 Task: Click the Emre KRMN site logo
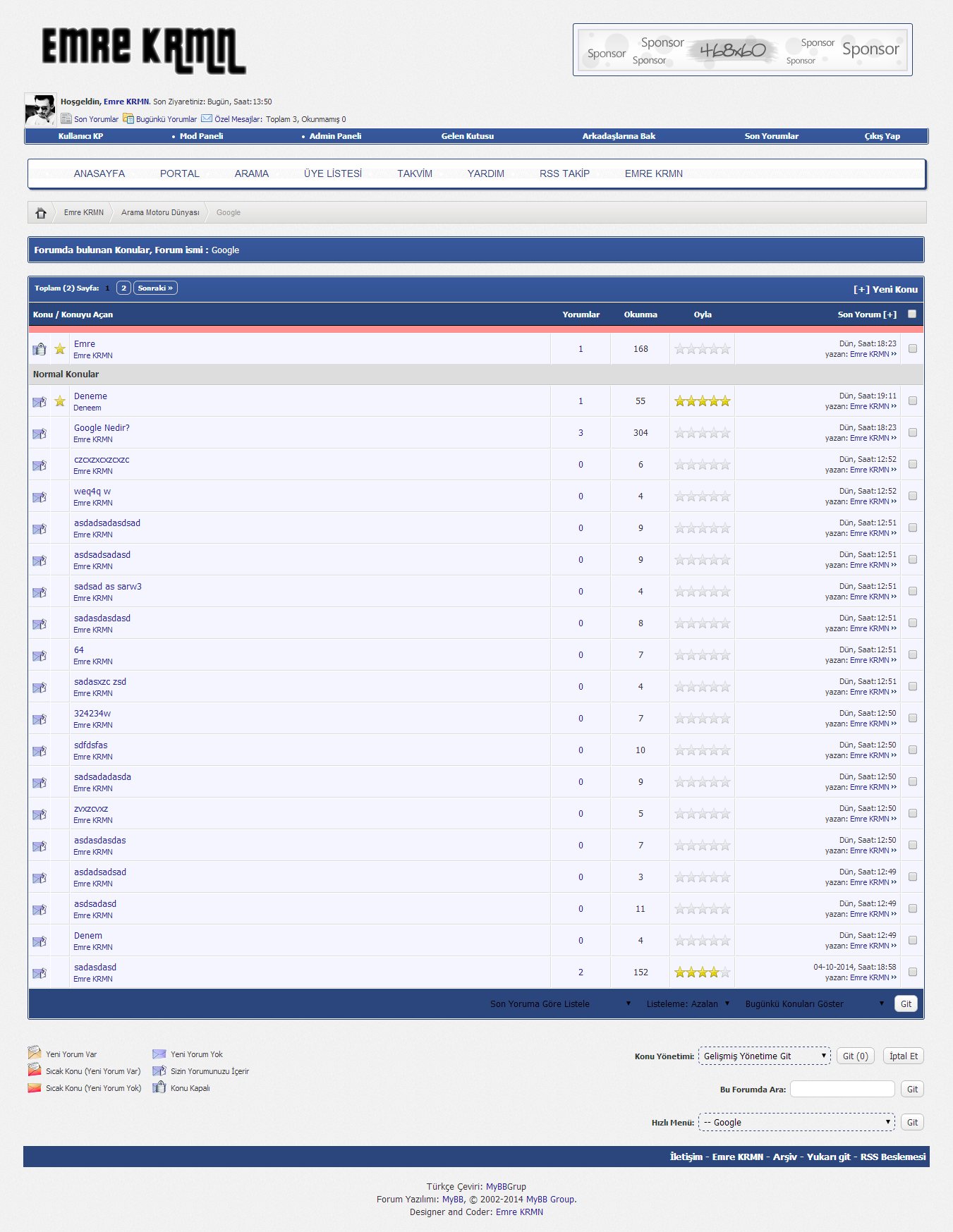[144, 51]
